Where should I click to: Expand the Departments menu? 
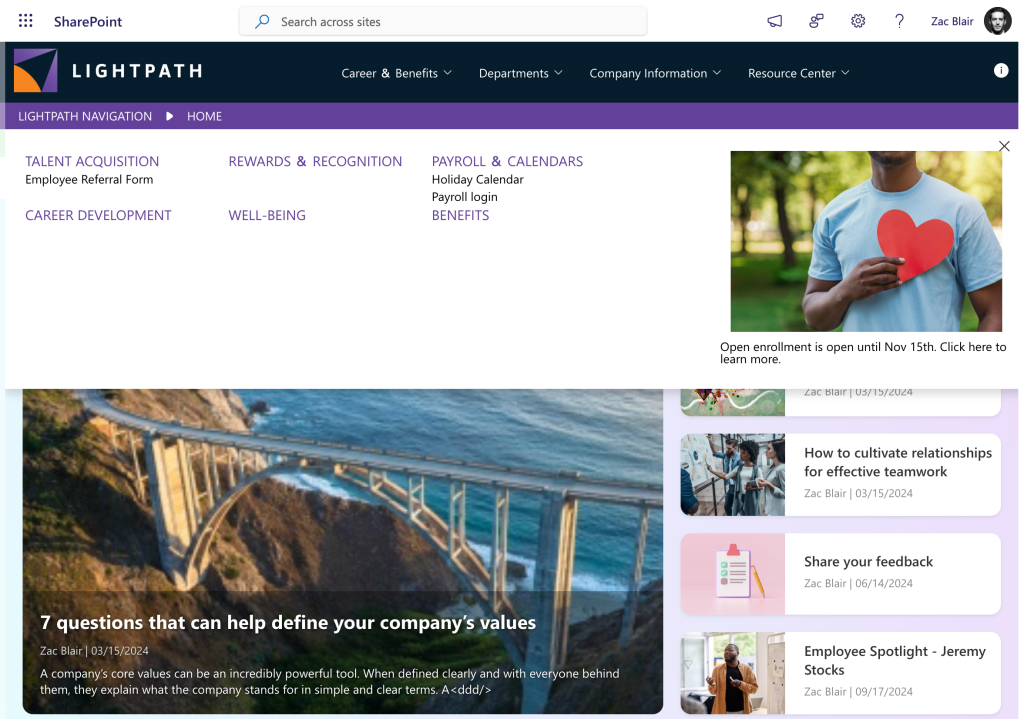[520, 73]
